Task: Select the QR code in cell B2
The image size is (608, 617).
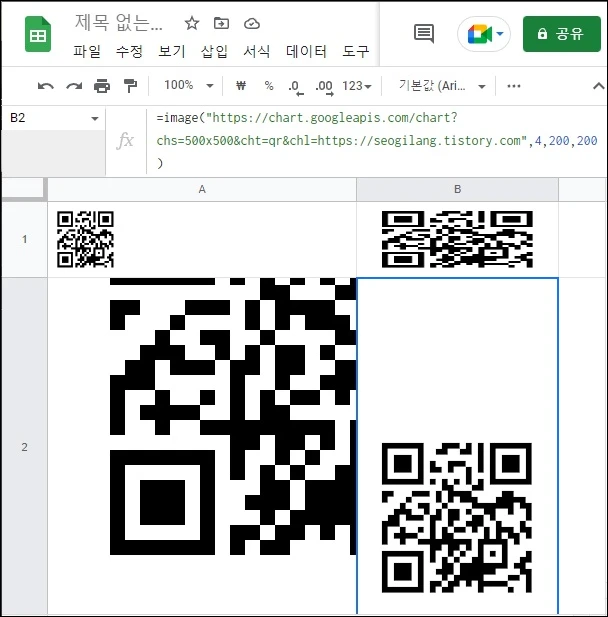Action: pyautogui.click(x=457, y=518)
